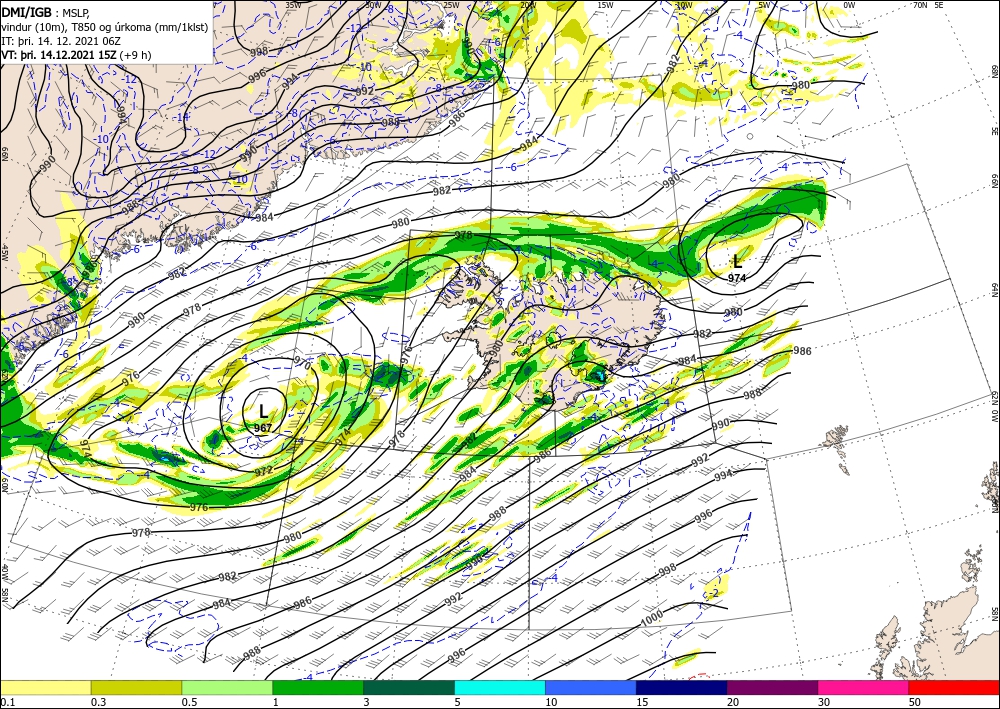This screenshot has width=1000, height=709.
Task: Select the '967' low pressure value
Action: (x=263, y=428)
